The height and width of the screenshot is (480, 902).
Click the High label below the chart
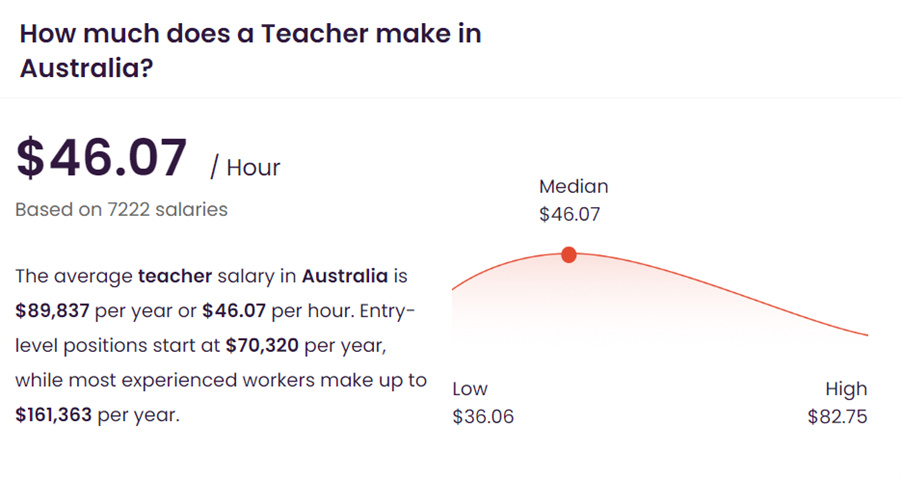pyautogui.click(x=846, y=390)
